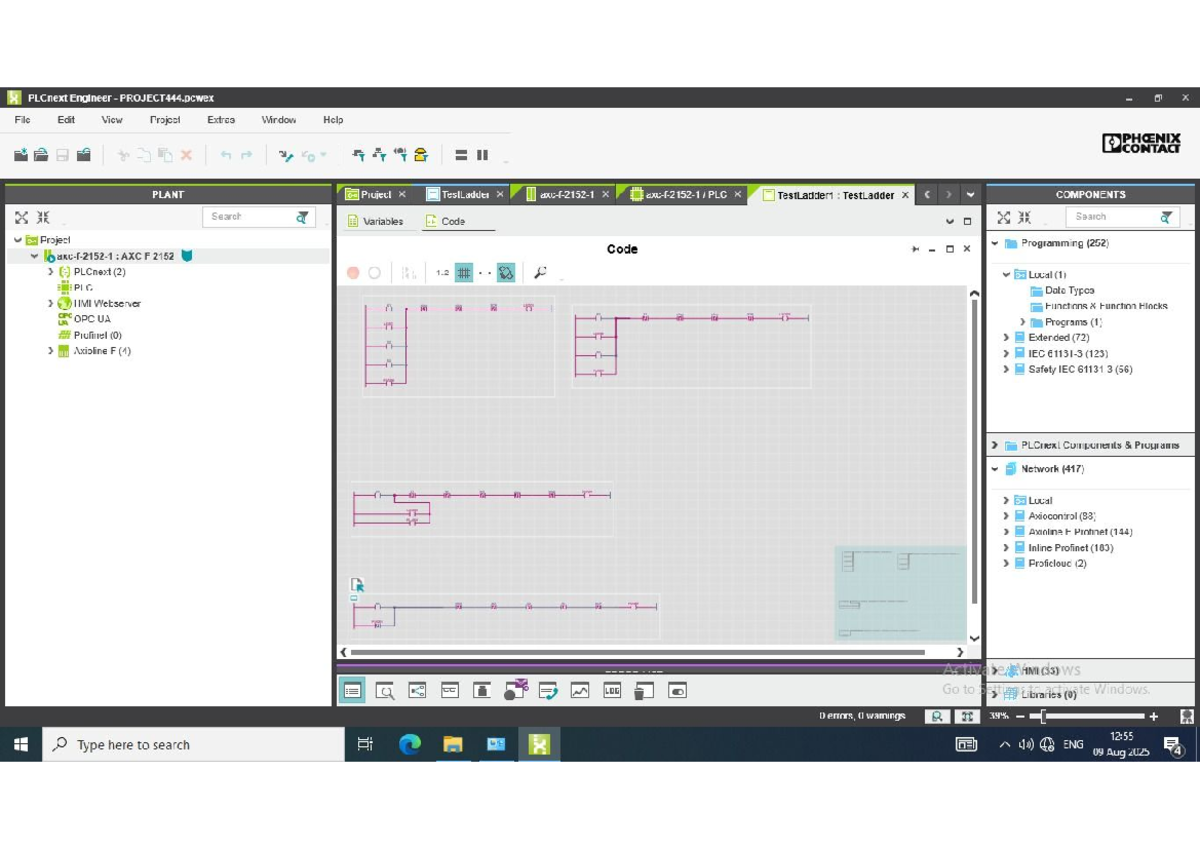Screen dimensions: 1200x849
Task: Open the Window menu
Action: coord(279,120)
